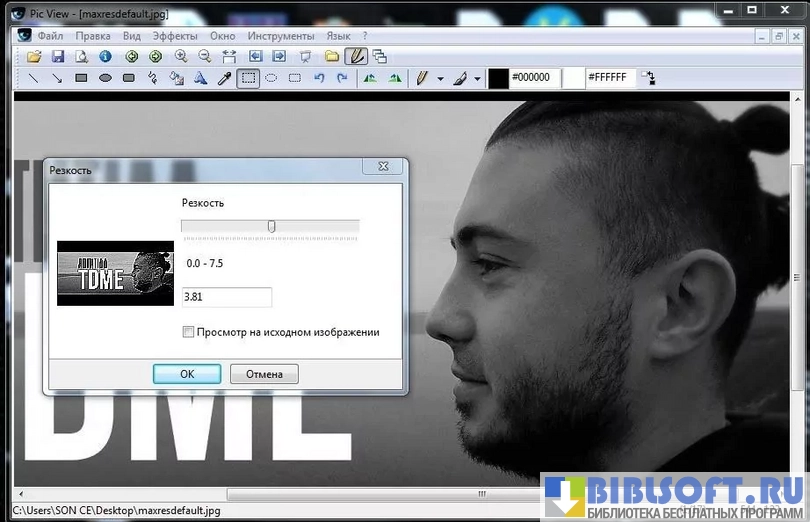Click the sharpness value field showing 3.81

coord(227,297)
